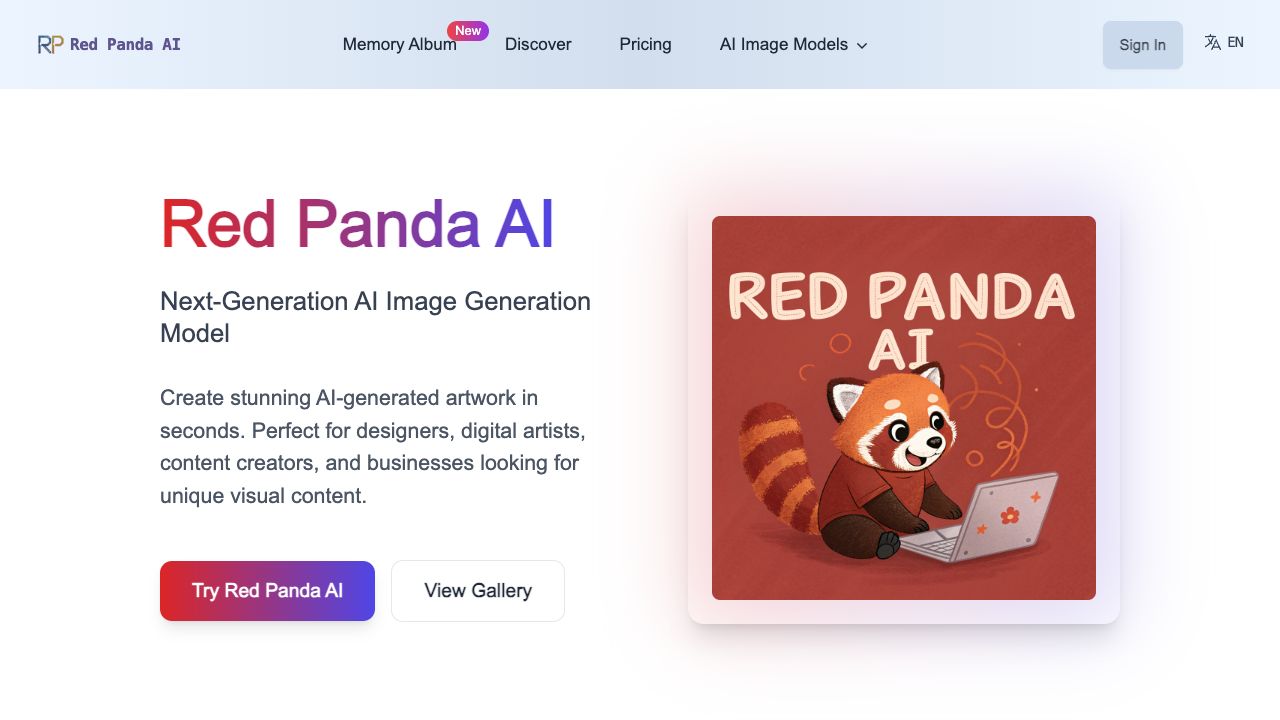Navigate to the Pricing page
This screenshot has height=720, width=1280.
click(645, 45)
